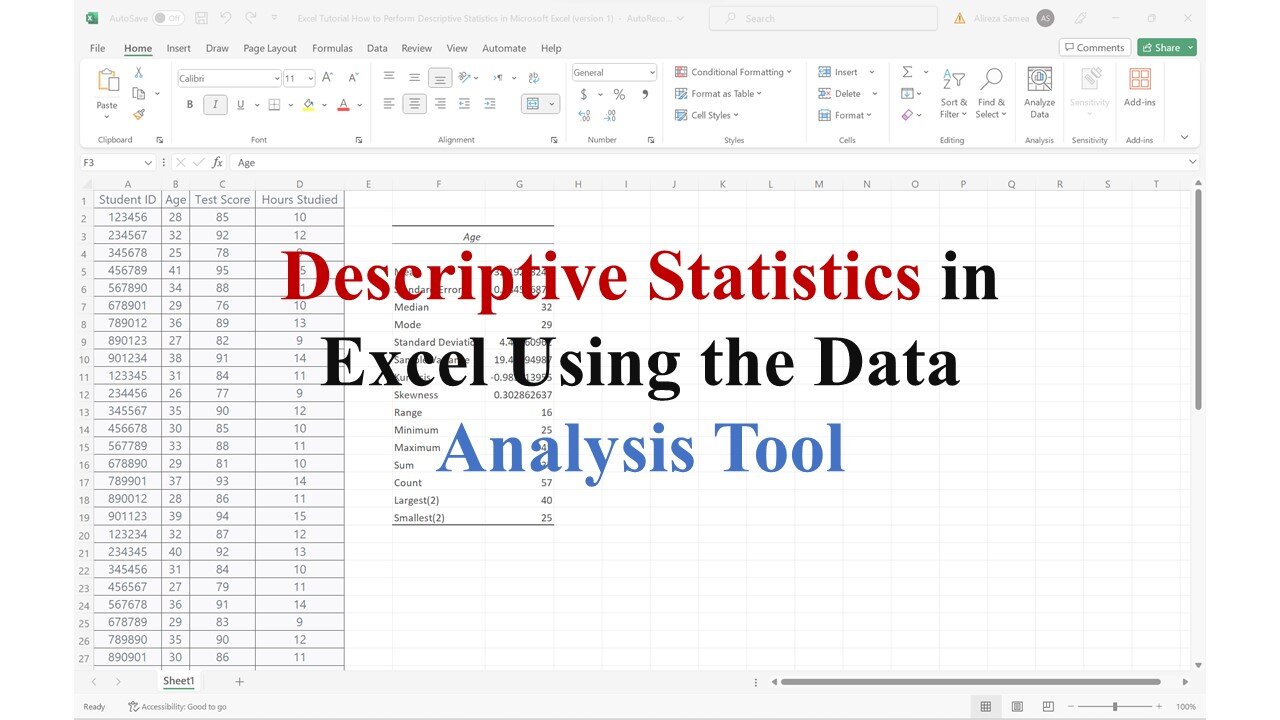Click the Save disk icon in title bar
Screen dimensions: 1280x720
tap(202, 18)
